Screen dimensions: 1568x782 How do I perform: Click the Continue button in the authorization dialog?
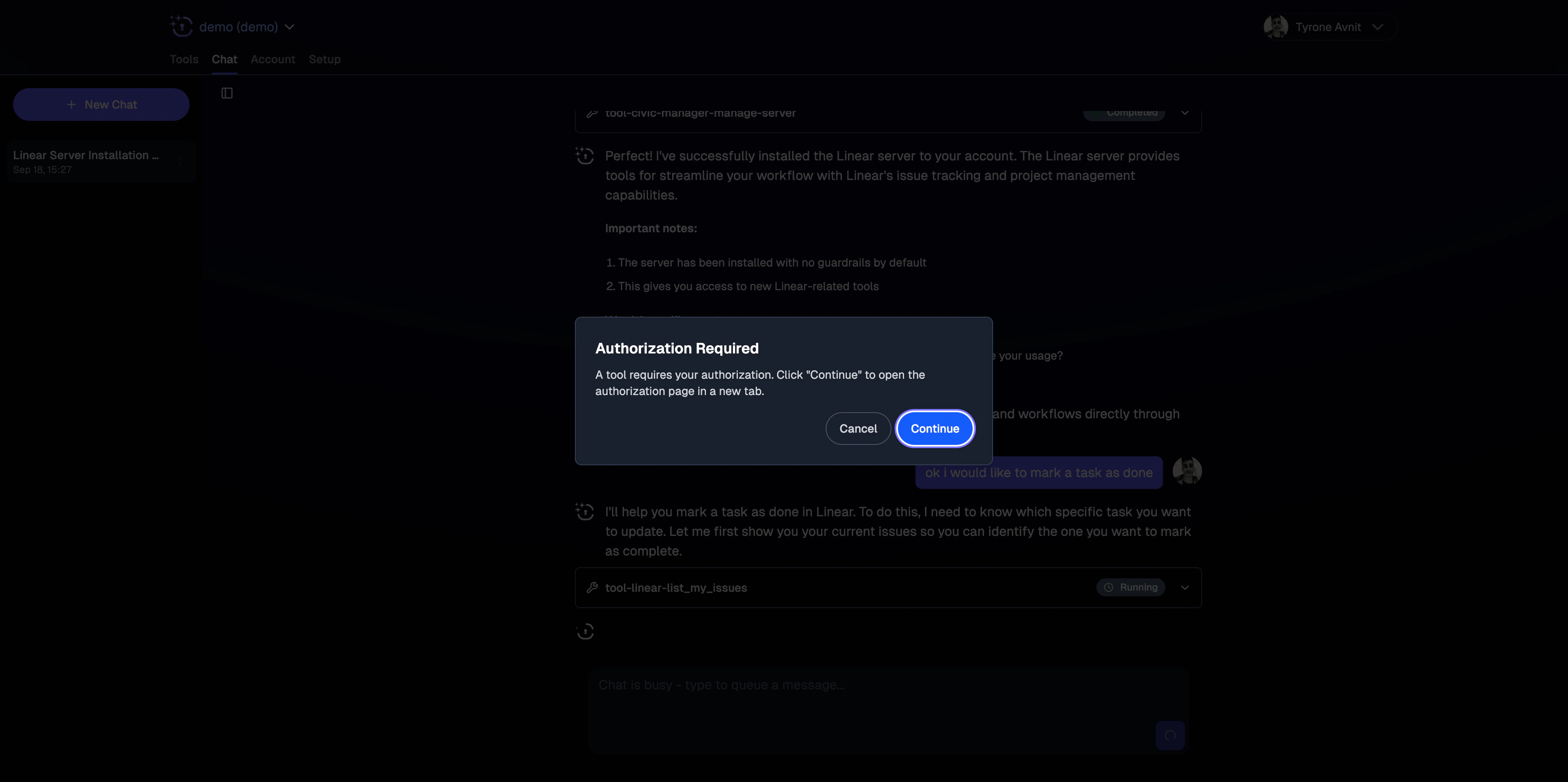coord(934,429)
